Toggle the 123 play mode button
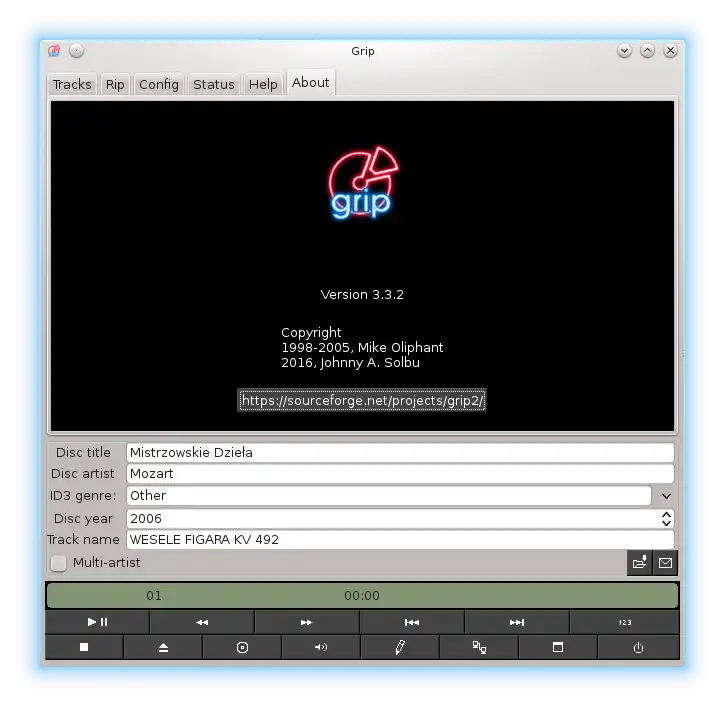Screen dimensions: 725x707 pos(625,622)
